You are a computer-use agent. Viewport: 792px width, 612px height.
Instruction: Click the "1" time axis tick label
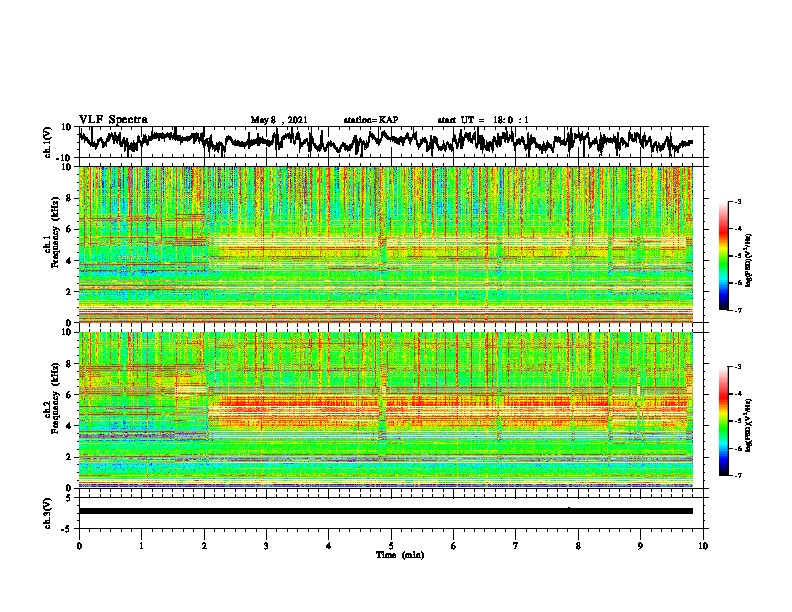(x=141, y=546)
